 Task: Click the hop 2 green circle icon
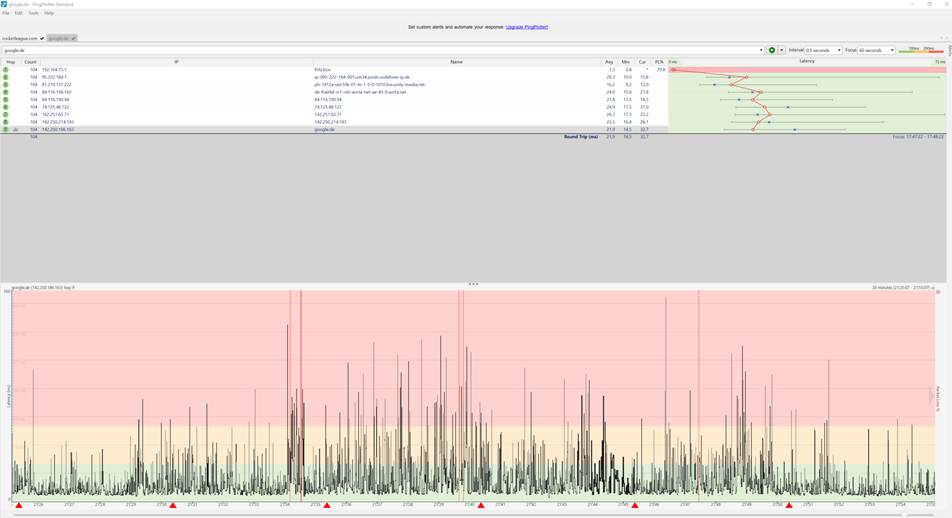click(5, 77)
